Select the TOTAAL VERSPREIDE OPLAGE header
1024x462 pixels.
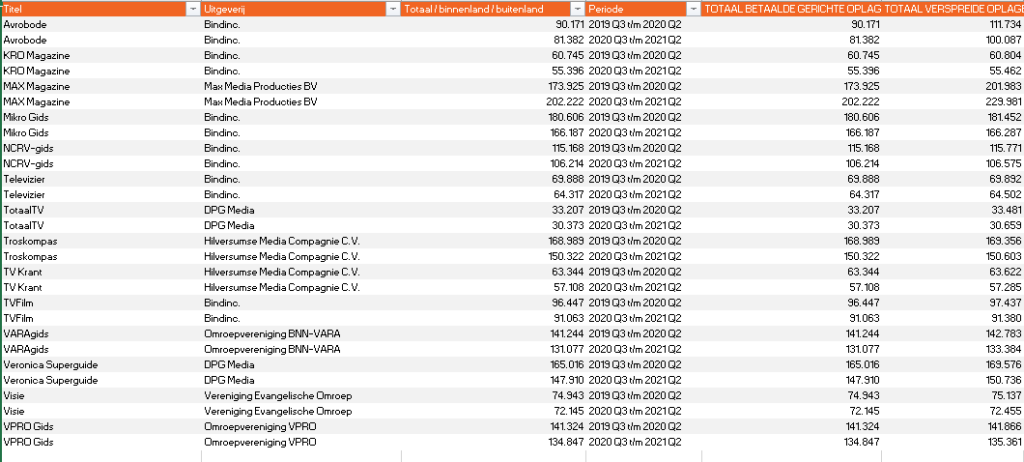[953, 9]
